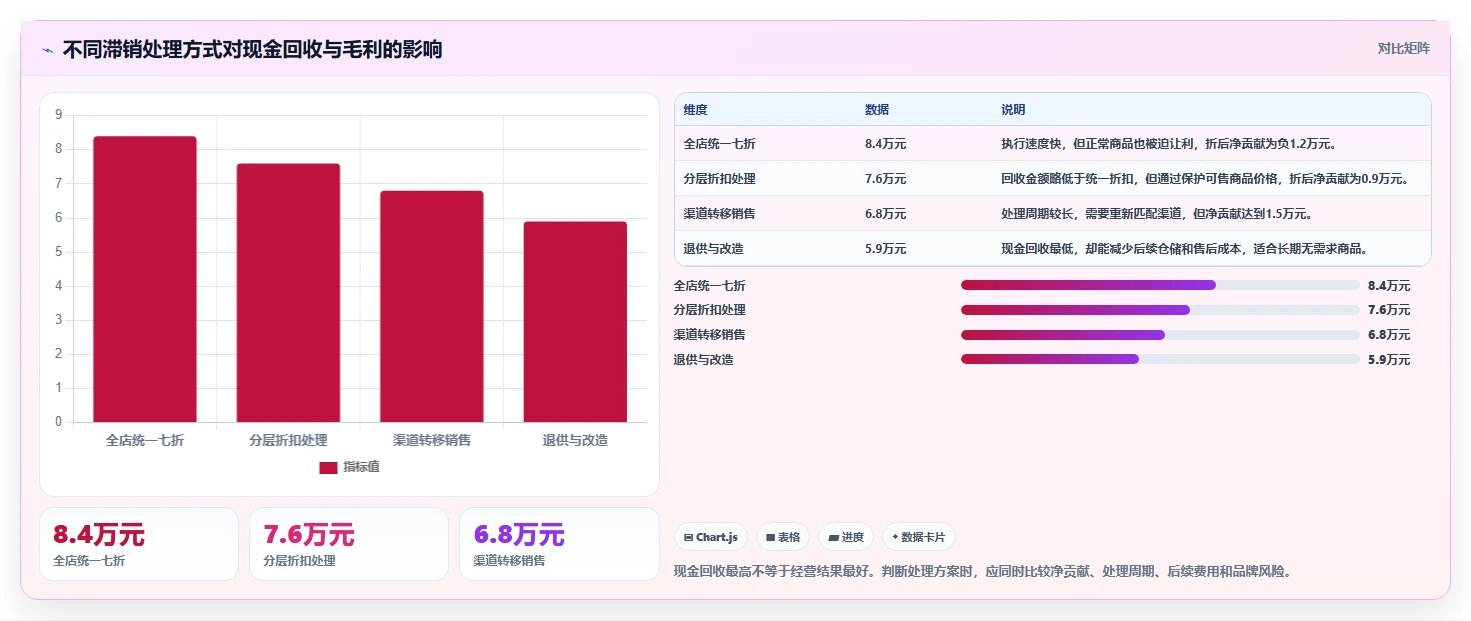
Task: Click the 进度 chip
Action: coord(846,537)
